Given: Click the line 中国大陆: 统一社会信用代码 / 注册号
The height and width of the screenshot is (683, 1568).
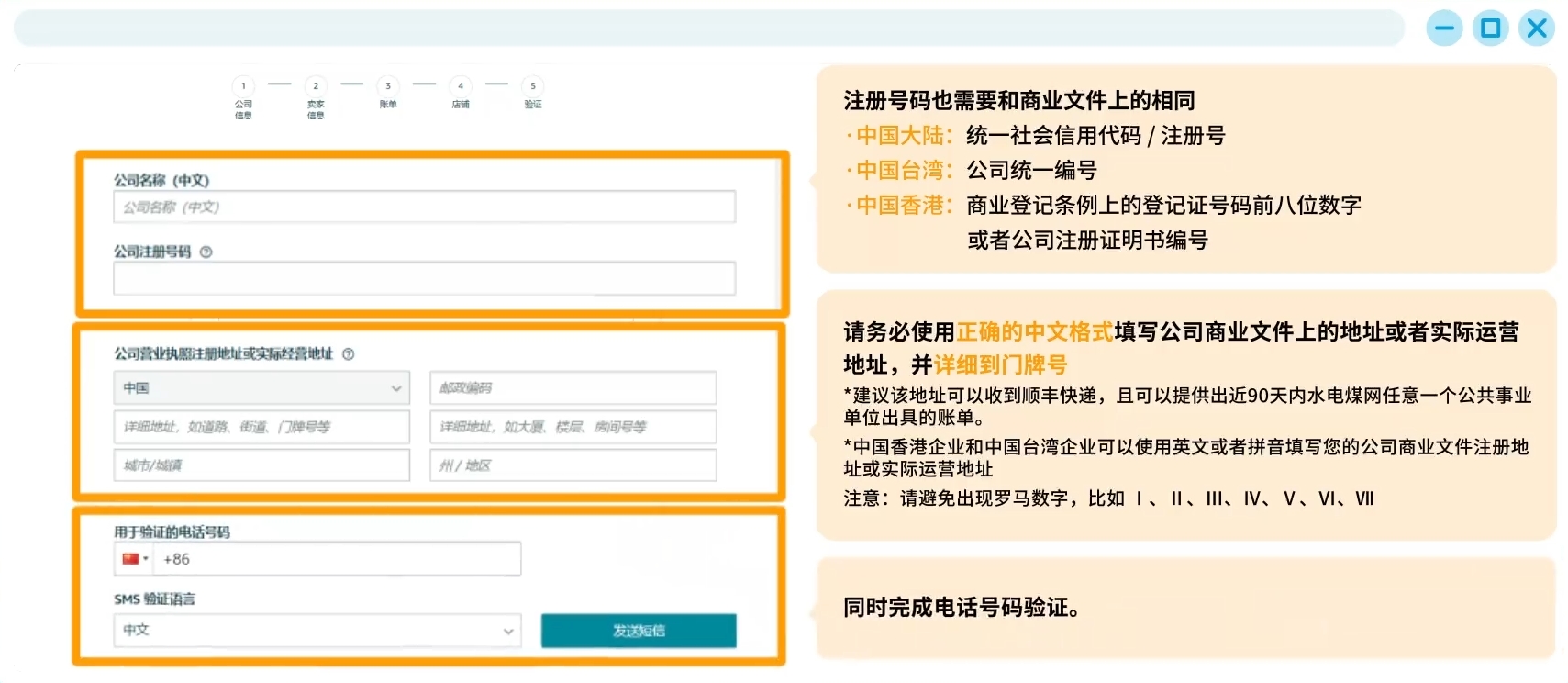Looking at the screenshot, I should 1035,136.
